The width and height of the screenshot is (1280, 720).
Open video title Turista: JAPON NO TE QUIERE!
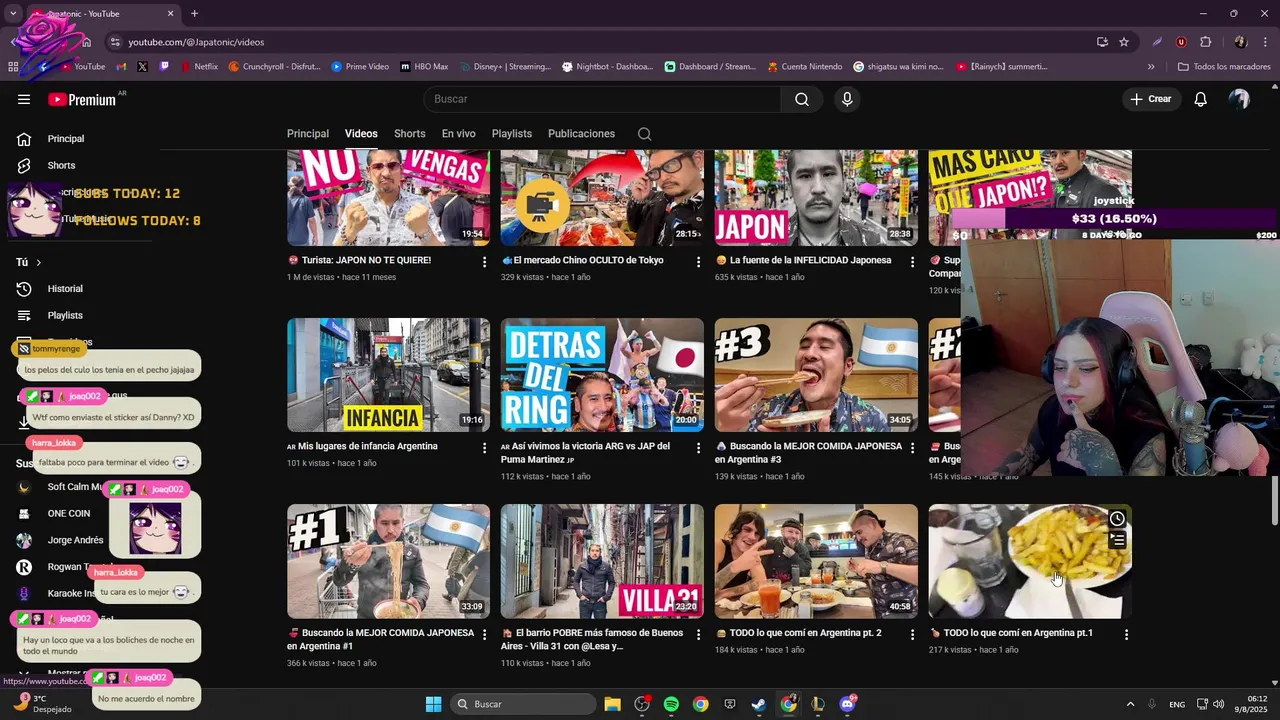(x=366, y=260)
